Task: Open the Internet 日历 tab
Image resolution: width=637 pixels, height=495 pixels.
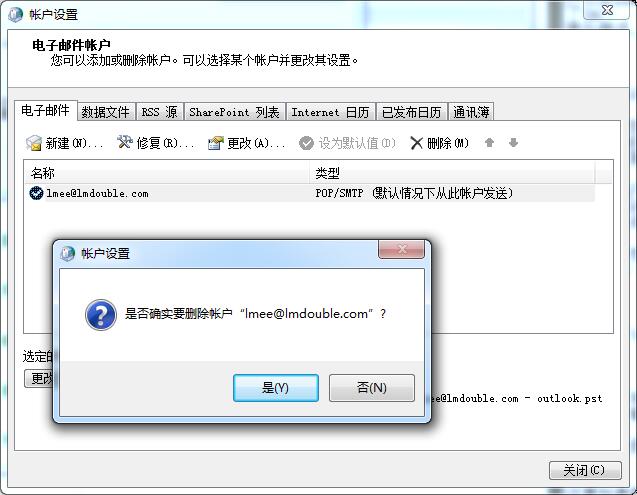Action: 330,112
